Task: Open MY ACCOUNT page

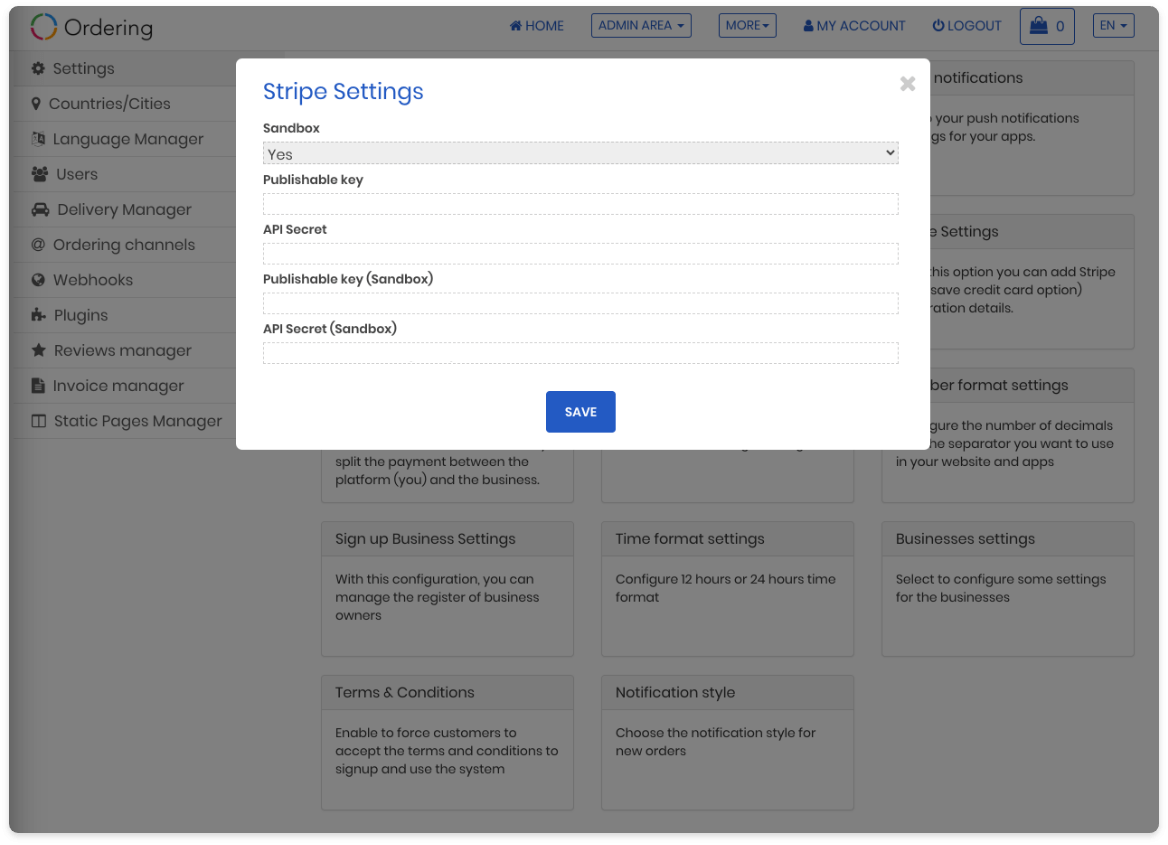Action: click(x=854, y=25)
